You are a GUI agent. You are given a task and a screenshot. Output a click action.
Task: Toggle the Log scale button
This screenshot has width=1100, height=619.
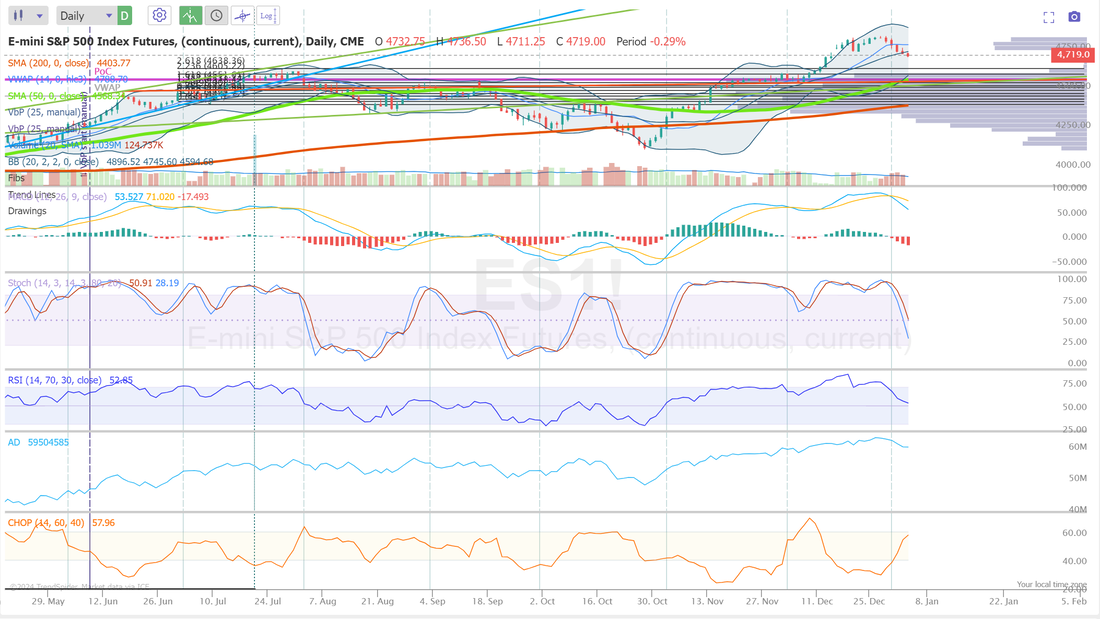[x=268, y=15]
